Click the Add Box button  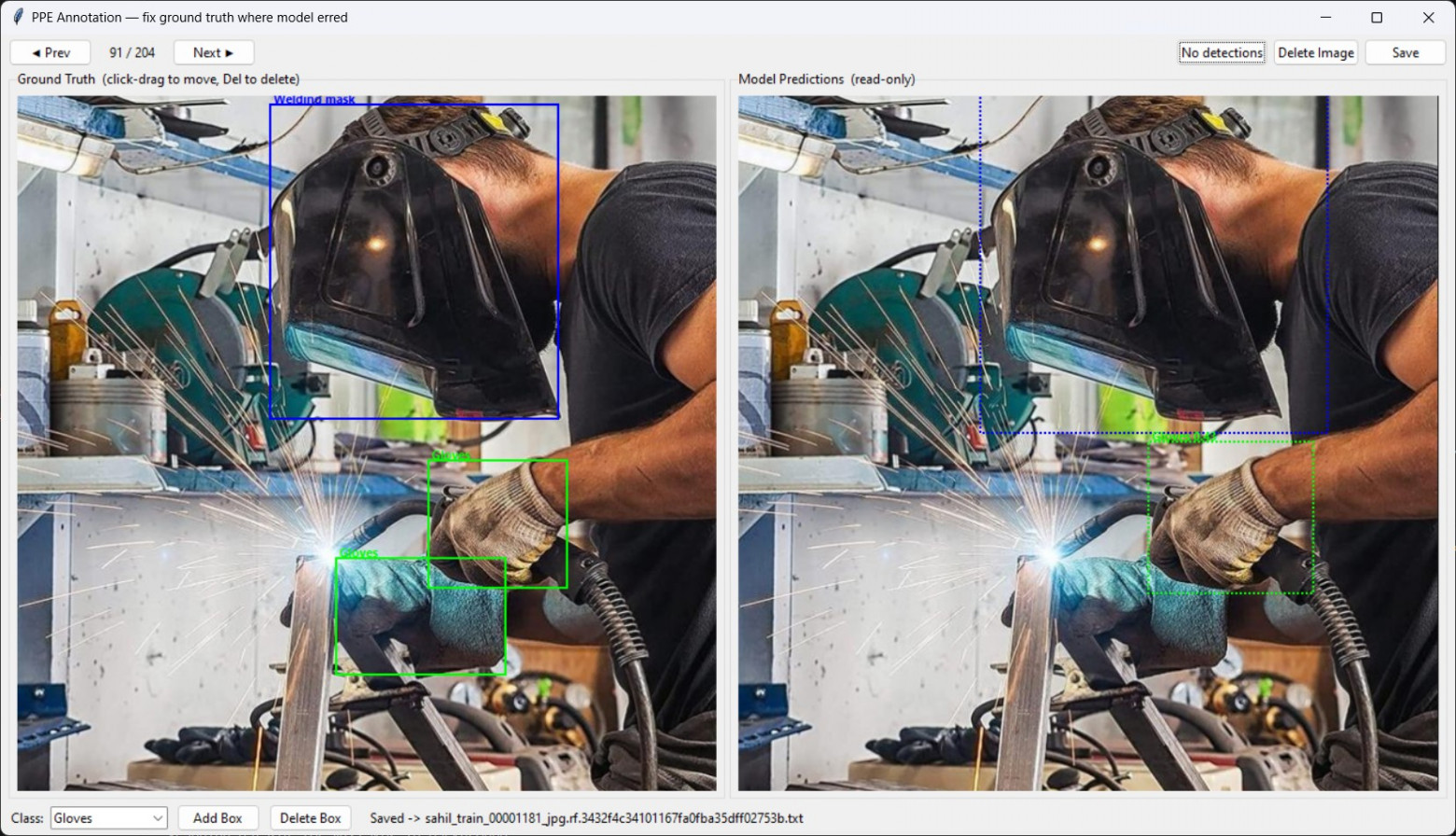[217, 818]
